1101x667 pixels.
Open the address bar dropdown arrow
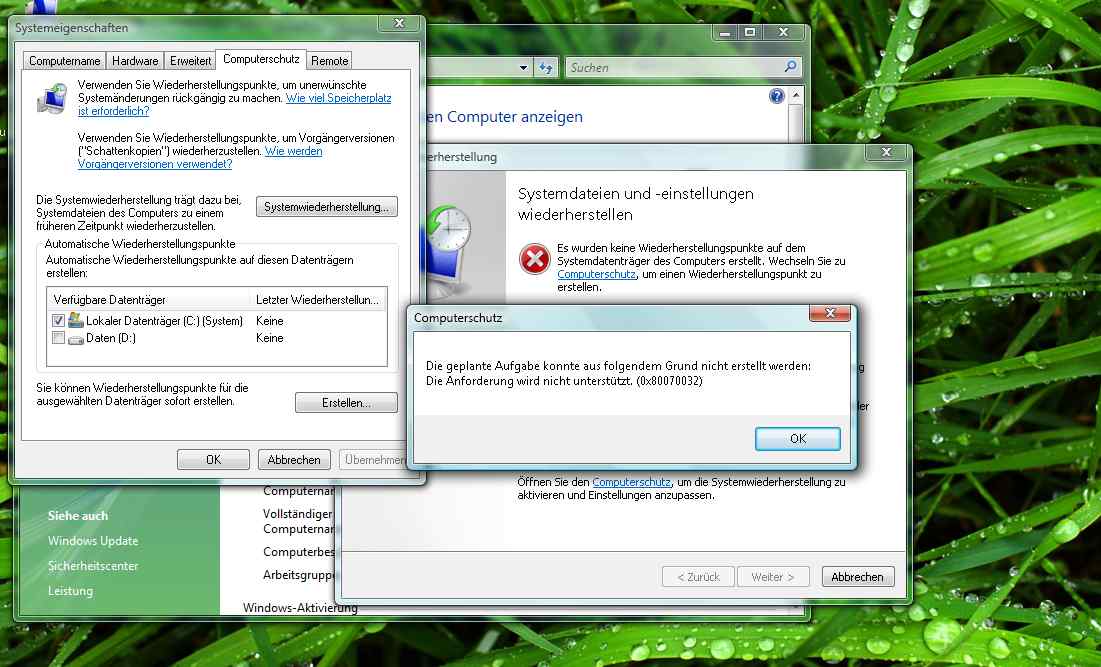(523, 68)
